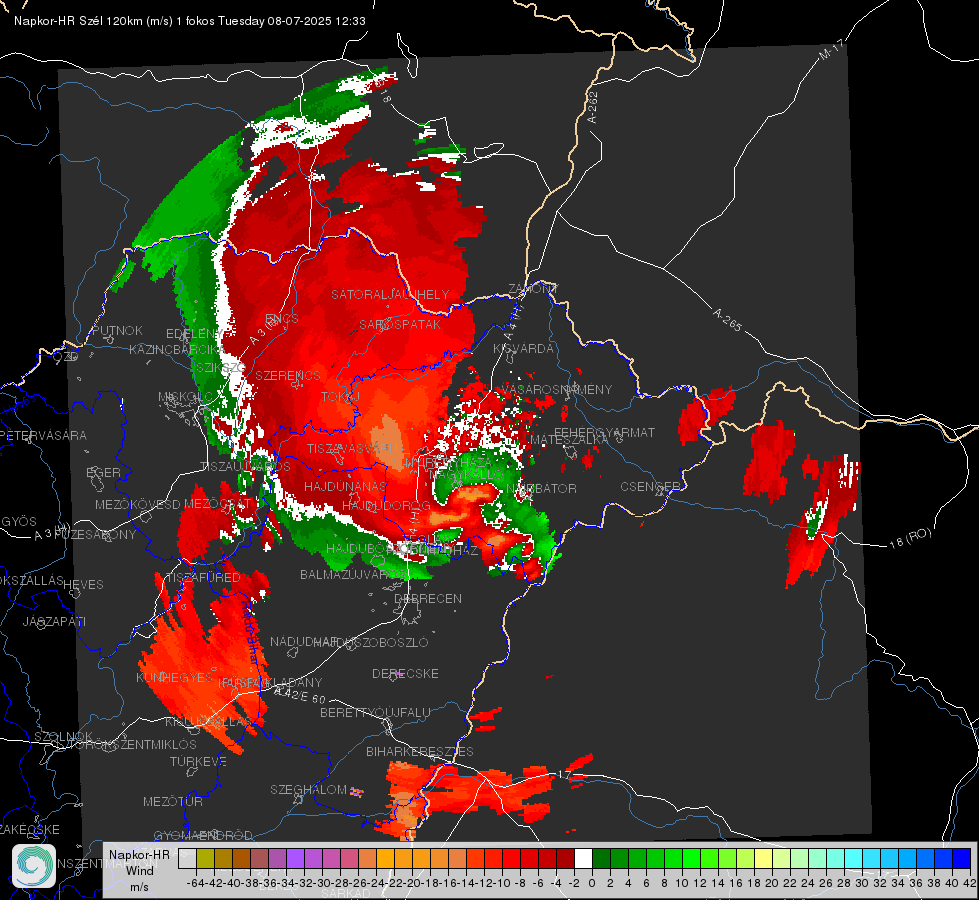The image size is (979, 900).
Task: Click the SZEGHALOM city label
Action: coord(308,789)
